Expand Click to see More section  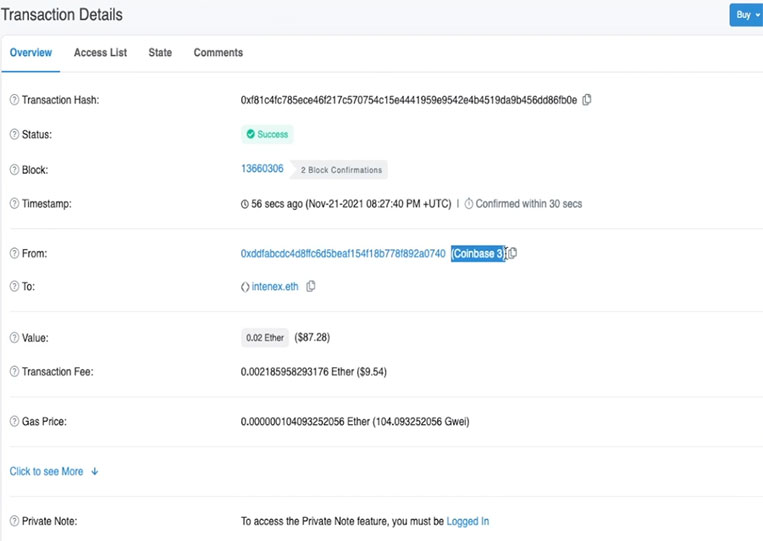coord(54,471)
